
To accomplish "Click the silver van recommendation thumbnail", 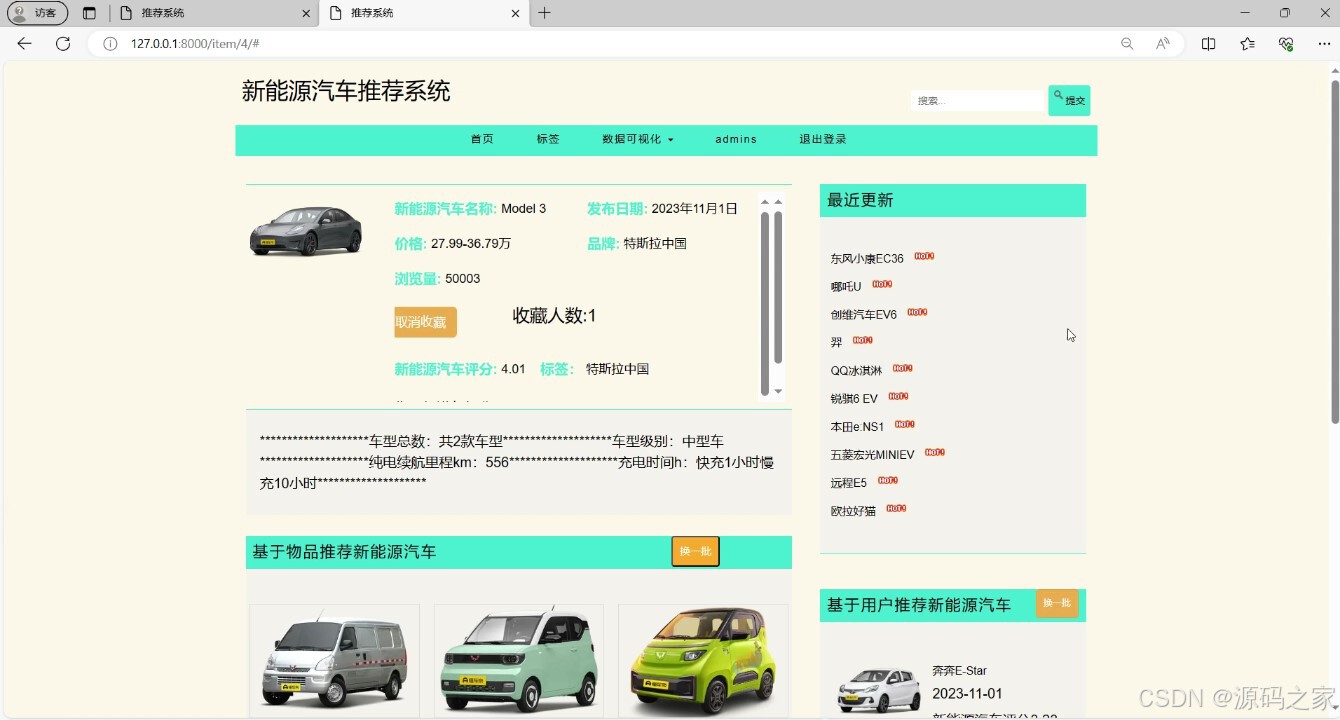I will [x=335, y=661].
